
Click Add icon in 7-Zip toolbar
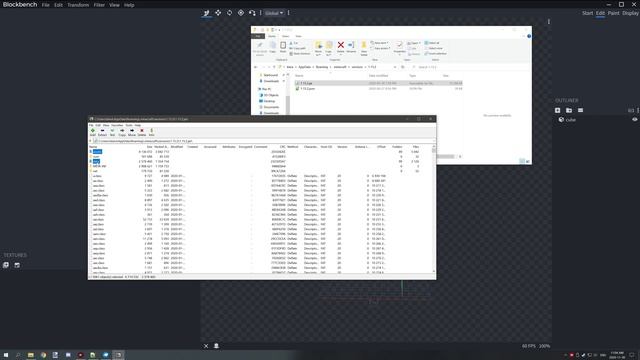[x=93, y=132]
